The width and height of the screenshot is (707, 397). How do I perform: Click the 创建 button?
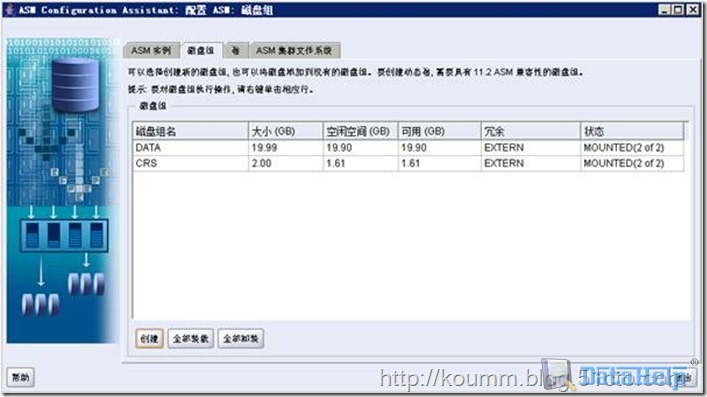coord(149,338)
